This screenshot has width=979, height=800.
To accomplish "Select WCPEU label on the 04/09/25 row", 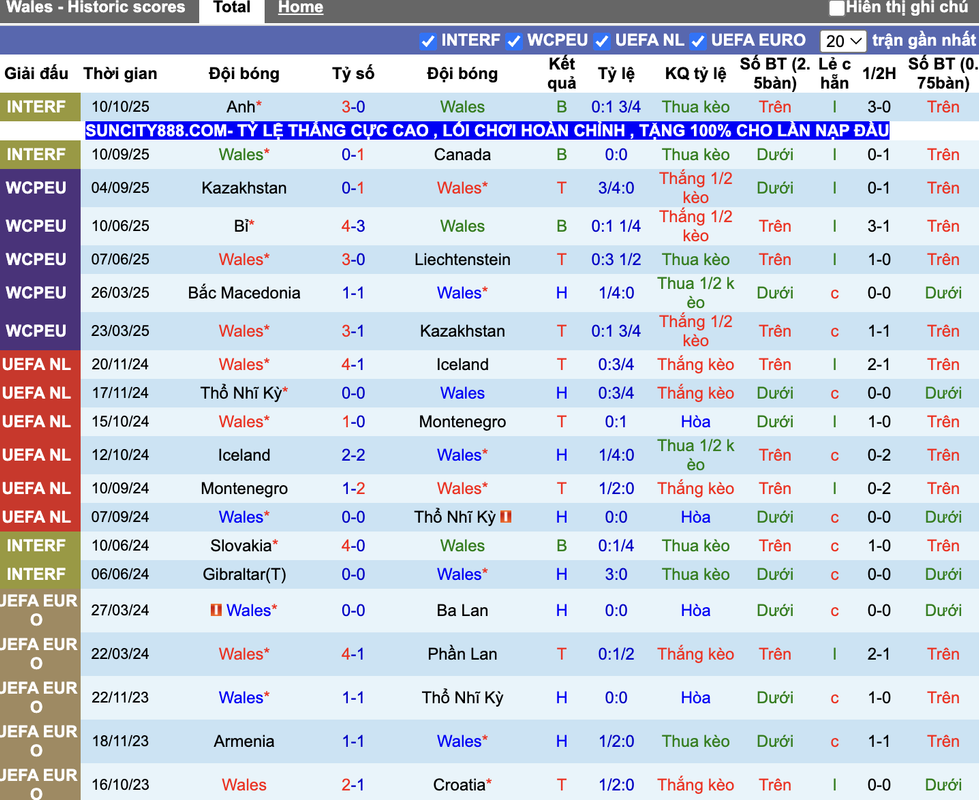I will point(36,188).
